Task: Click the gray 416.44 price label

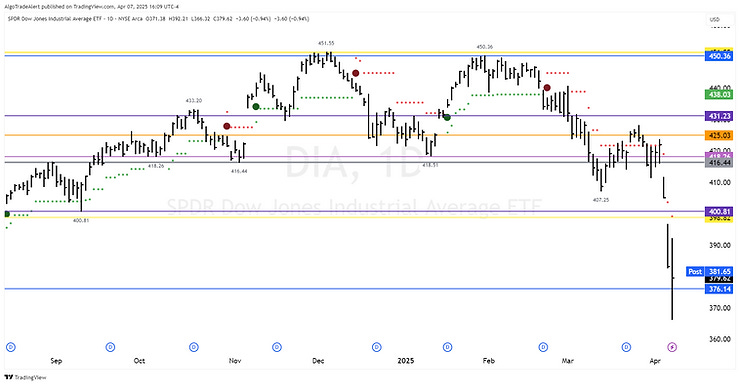Action: click(719, 163)
